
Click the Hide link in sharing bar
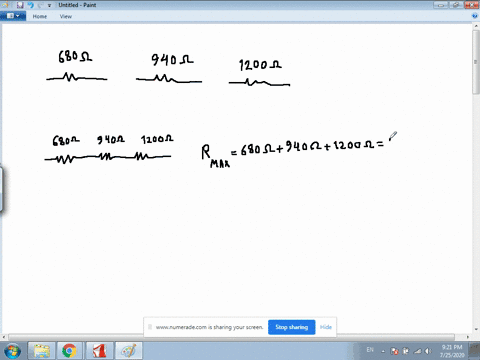click(326, 327)
